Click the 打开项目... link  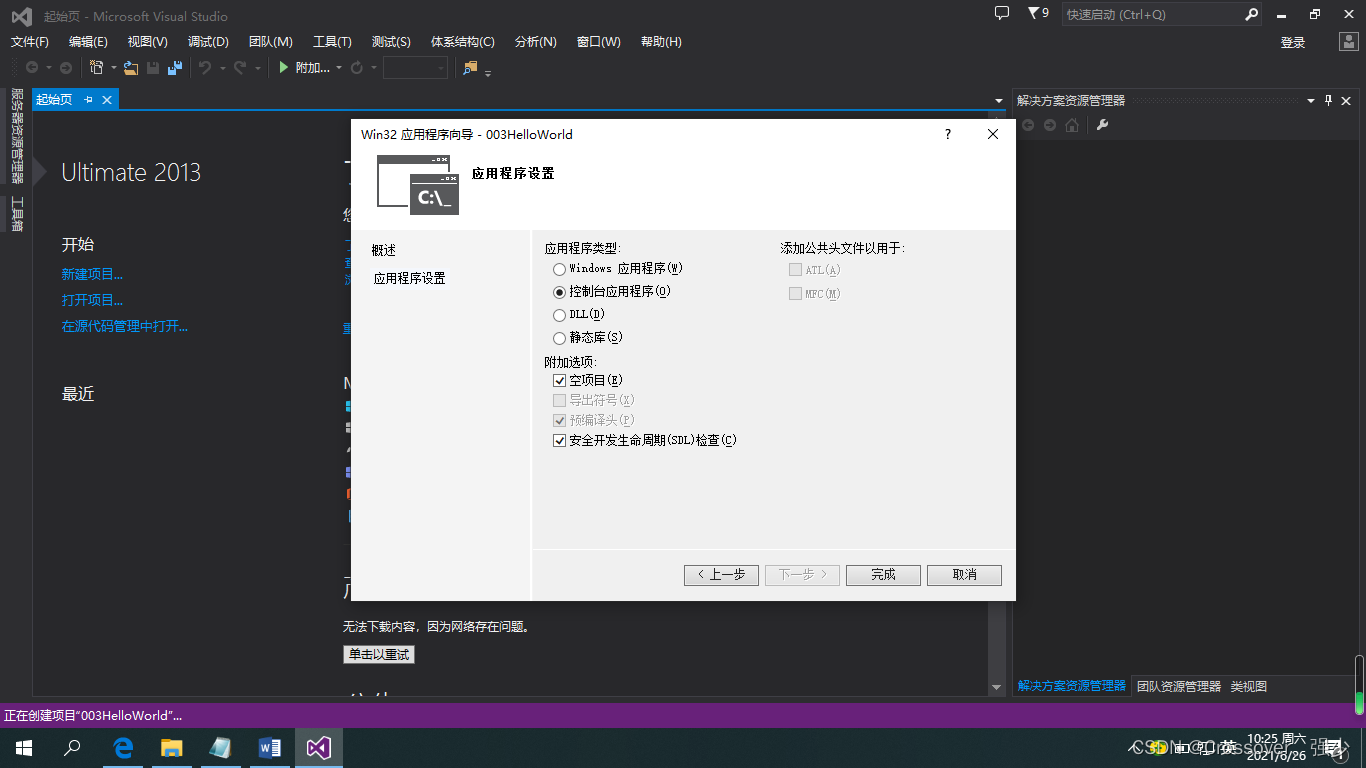pyautogui.click(x=92, y=300)
